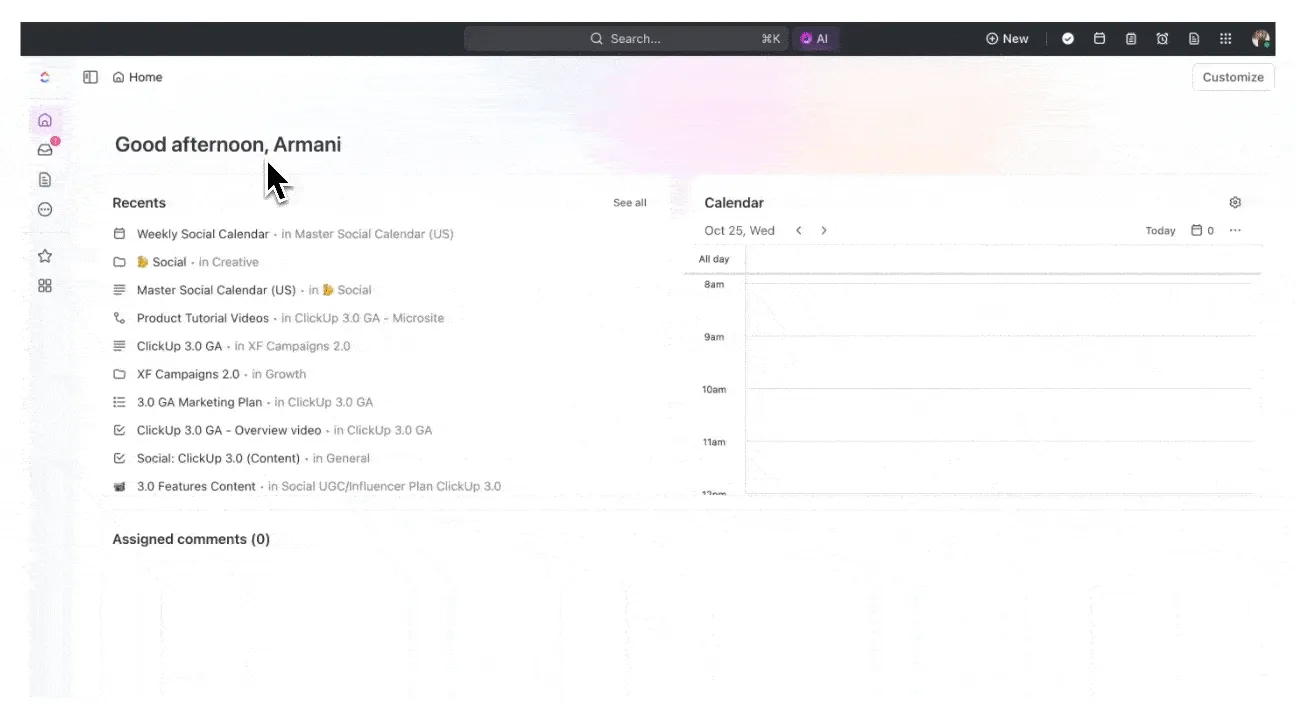Open Weekly Social Calendar recent item
The width and height of the screenshot is (1296, 720).
click(x=203, y=234)
